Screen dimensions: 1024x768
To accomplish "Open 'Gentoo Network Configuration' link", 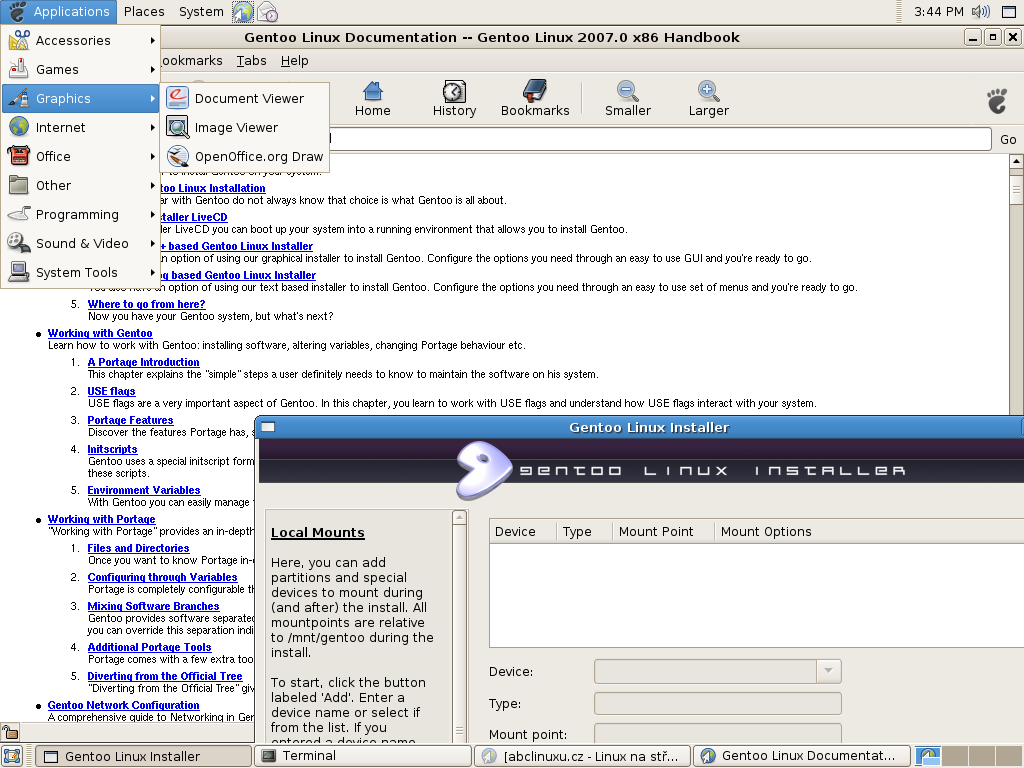I will 123,705.
